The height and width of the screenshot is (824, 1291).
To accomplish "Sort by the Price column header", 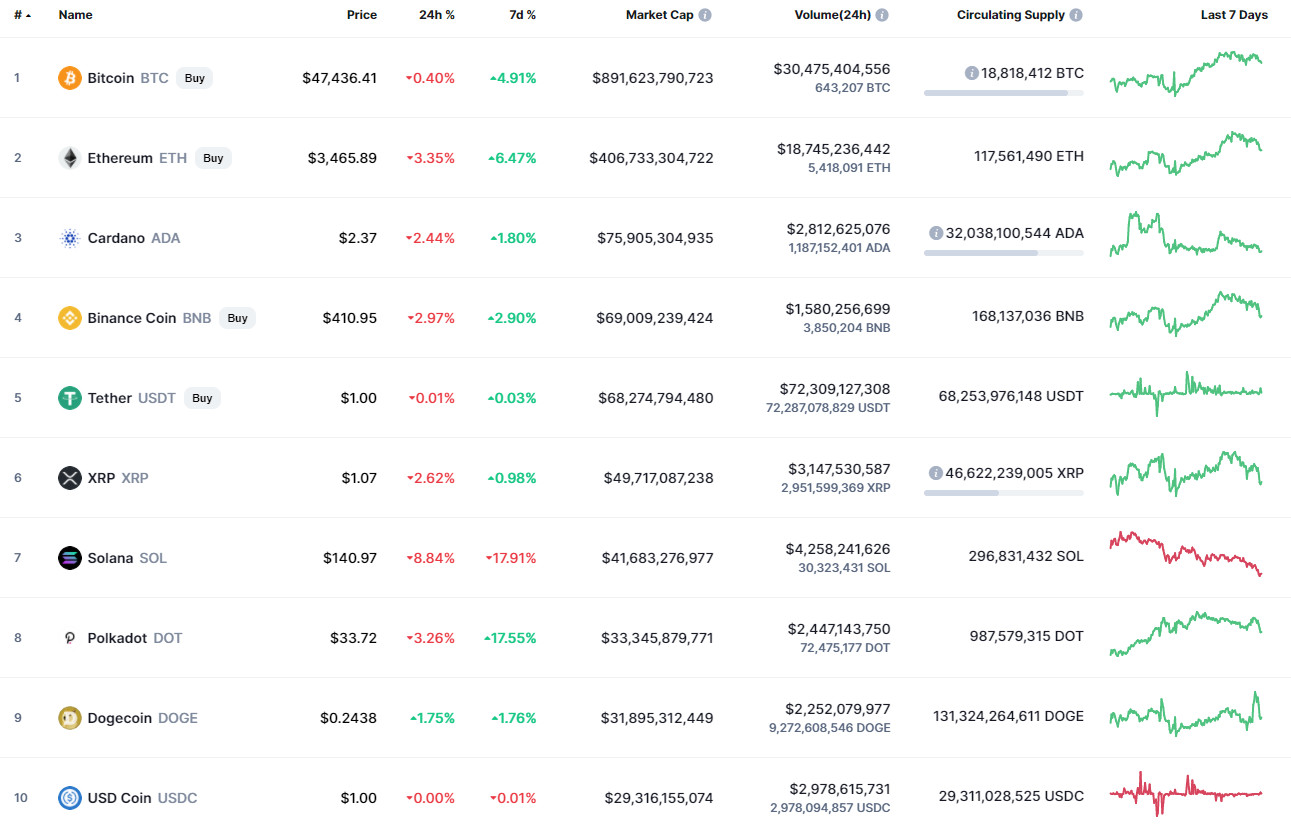I will [x=361, y=15].
